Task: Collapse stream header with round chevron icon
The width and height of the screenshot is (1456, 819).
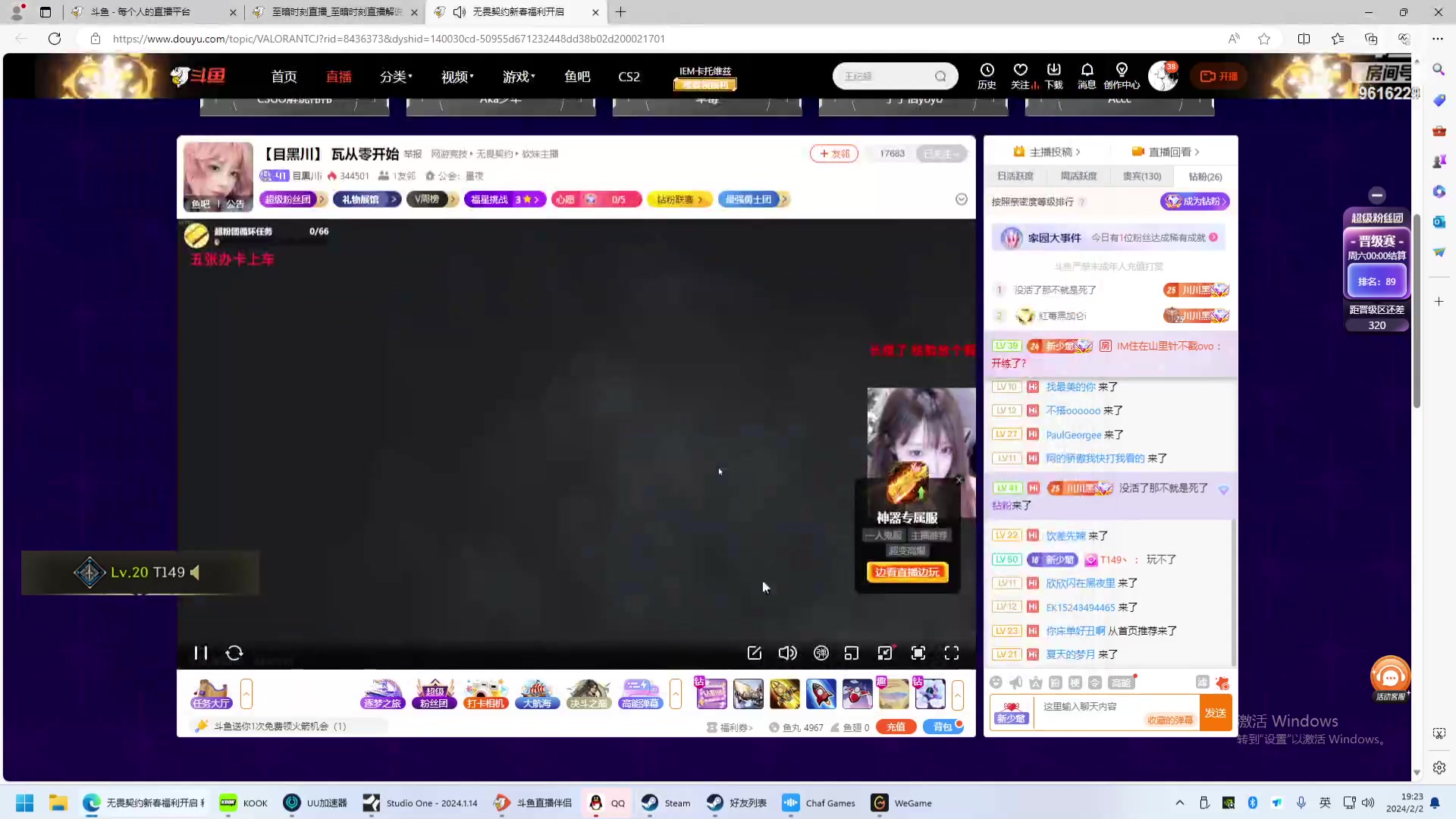Action: 962,199
